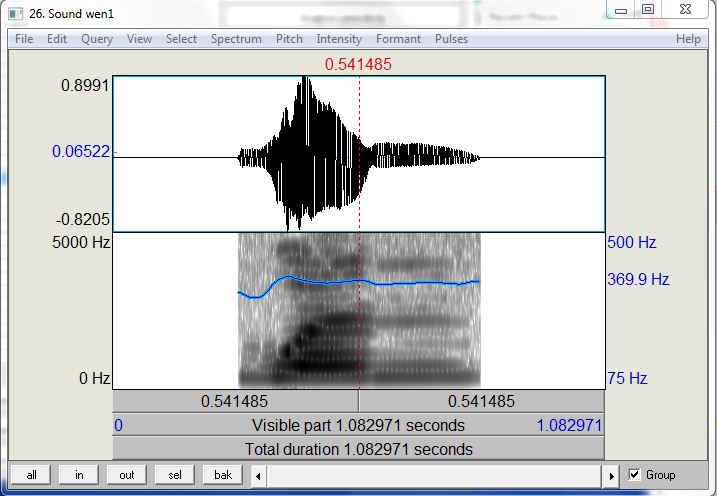Open the Intensity menu
Screen dimensions: 717x496
[x=339, y=39]
